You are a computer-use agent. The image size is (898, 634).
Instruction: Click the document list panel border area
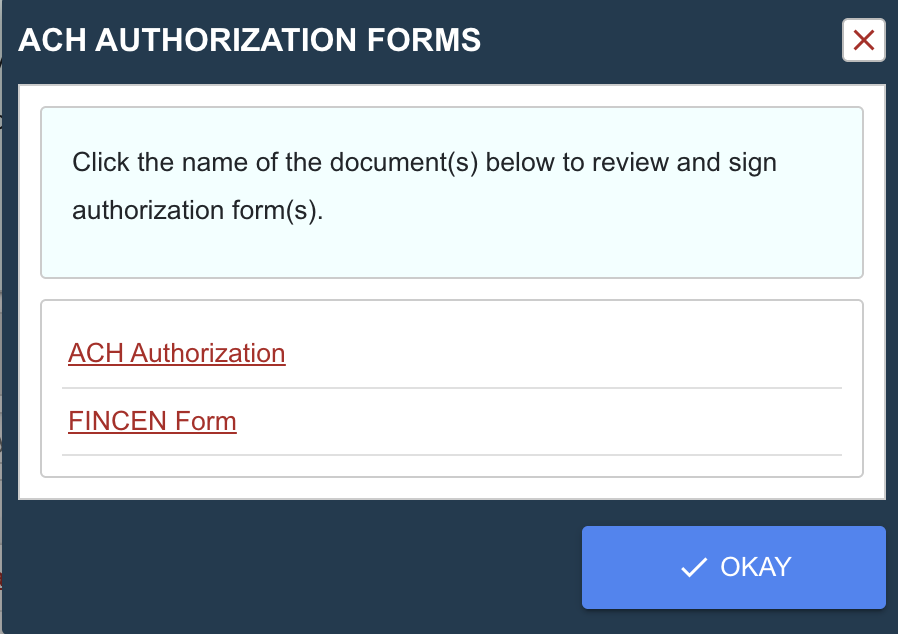(42, 390)
